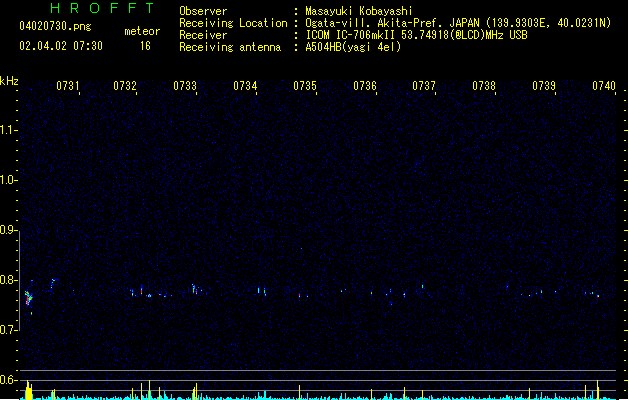The width and height of the screenshot is (629, 400).
Task: Click the 0740 time marker
Action: (x=604, y=86)
